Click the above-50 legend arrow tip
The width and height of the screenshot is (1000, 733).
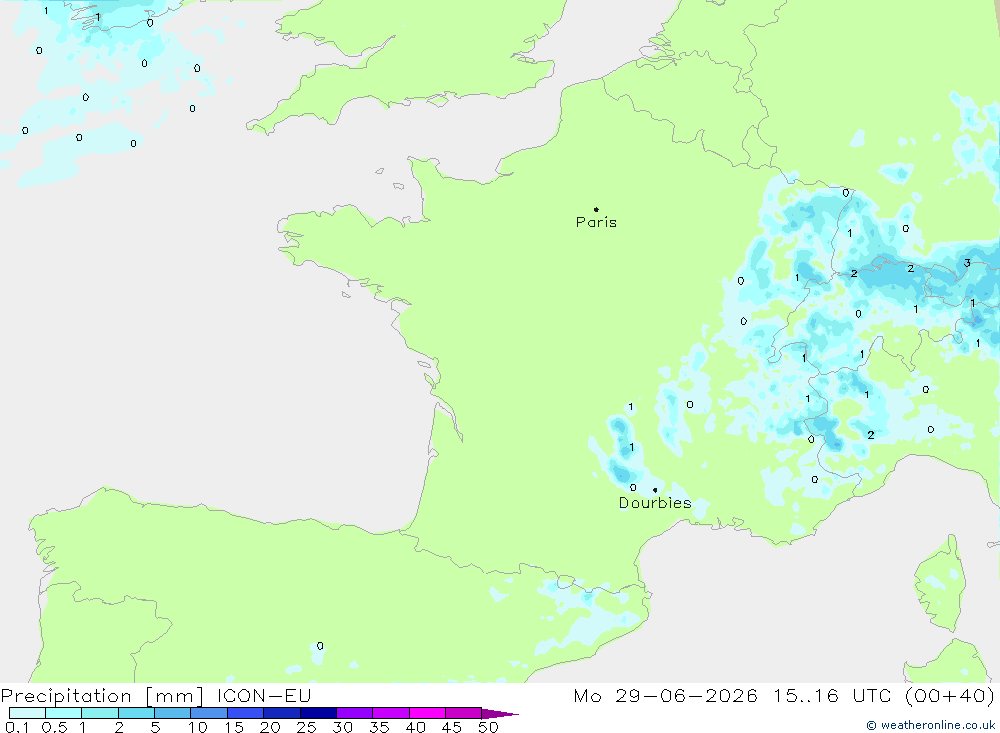[x=500, y=713]
